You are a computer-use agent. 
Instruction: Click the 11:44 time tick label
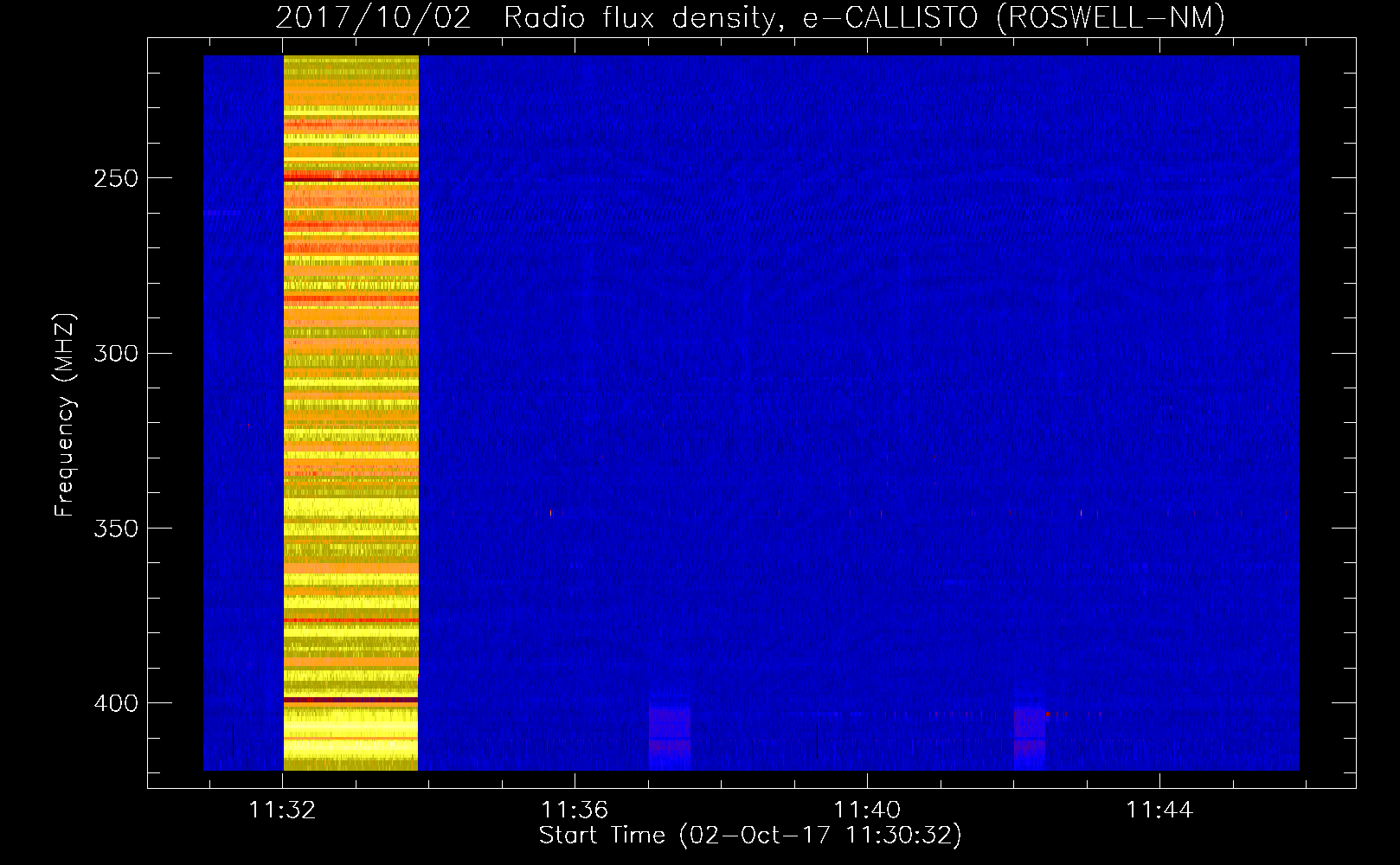click(x=1159, y=810)
